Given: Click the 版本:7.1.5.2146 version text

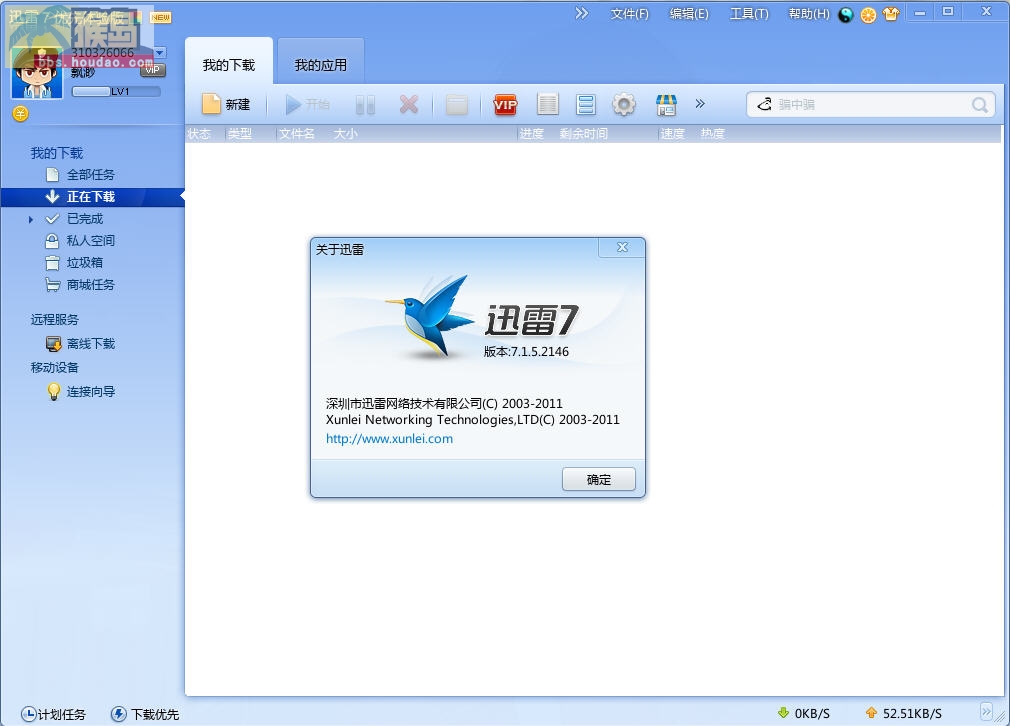Looking at the screenshot, I should point(526,352).
